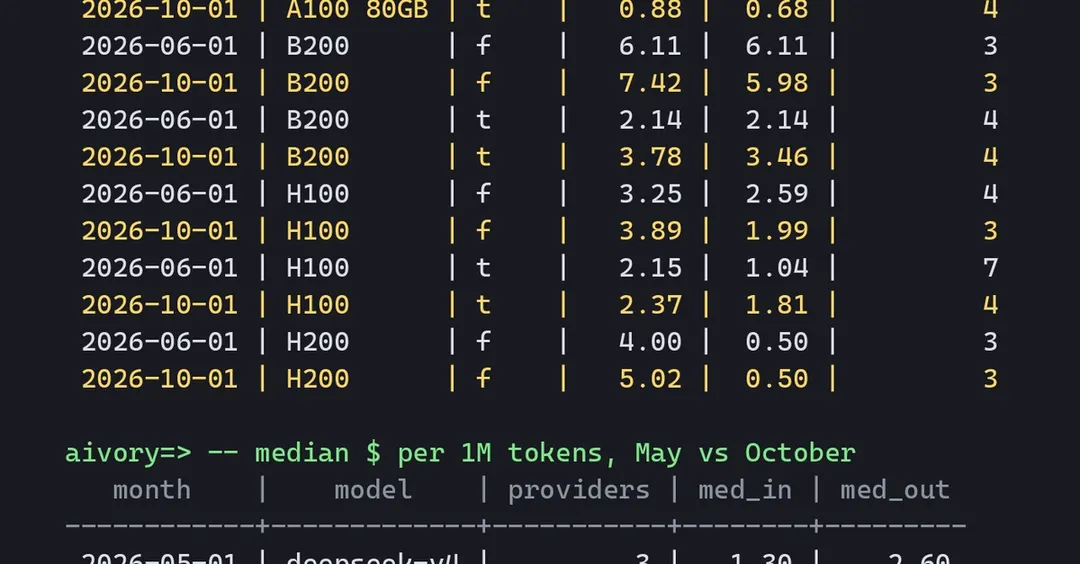Click H100 in the row with 2.37

point(318,305)
